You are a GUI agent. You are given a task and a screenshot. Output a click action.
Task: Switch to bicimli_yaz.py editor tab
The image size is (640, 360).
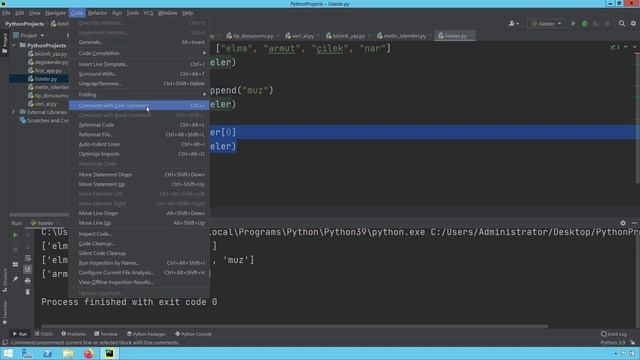click(348, 36)
